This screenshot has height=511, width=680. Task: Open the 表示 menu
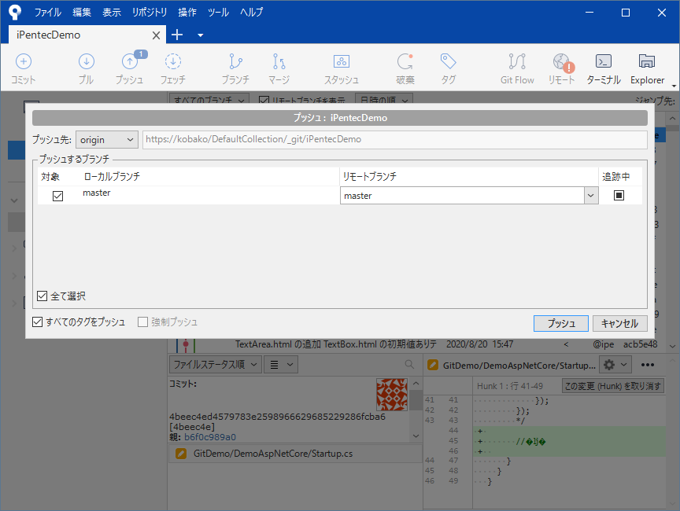tap(111, 12)
